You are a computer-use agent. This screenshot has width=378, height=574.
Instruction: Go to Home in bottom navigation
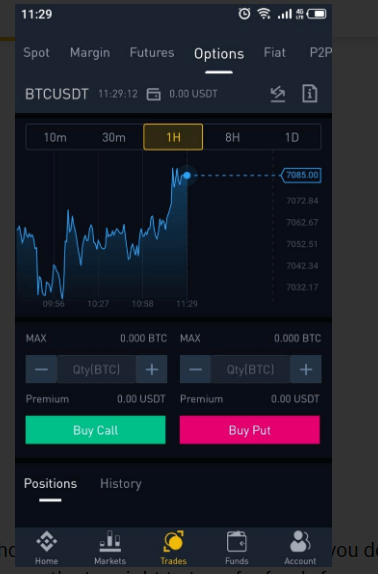point(46,547)
